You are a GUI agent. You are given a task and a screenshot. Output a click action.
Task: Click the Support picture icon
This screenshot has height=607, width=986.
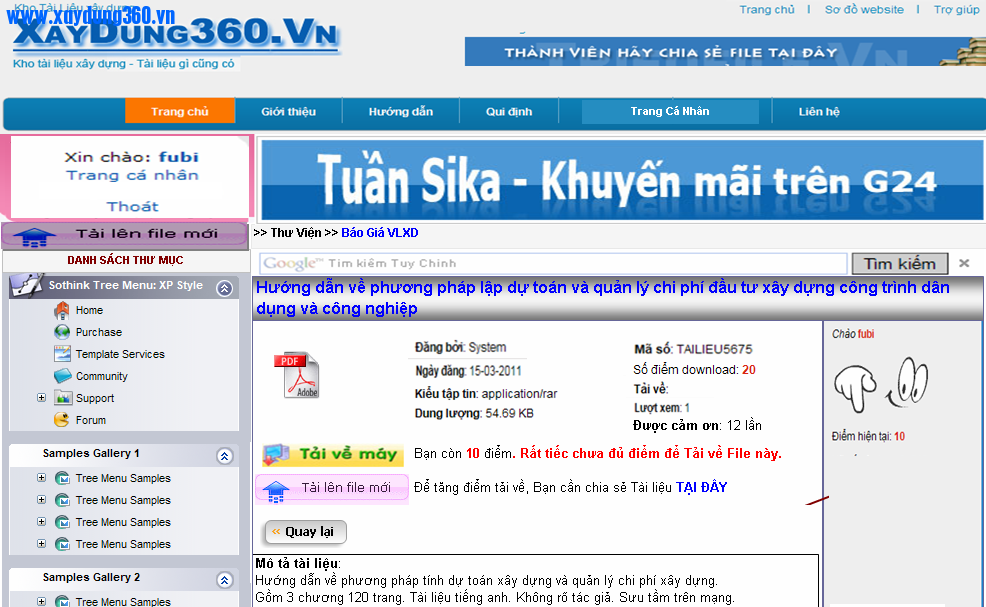coord(62,398)
